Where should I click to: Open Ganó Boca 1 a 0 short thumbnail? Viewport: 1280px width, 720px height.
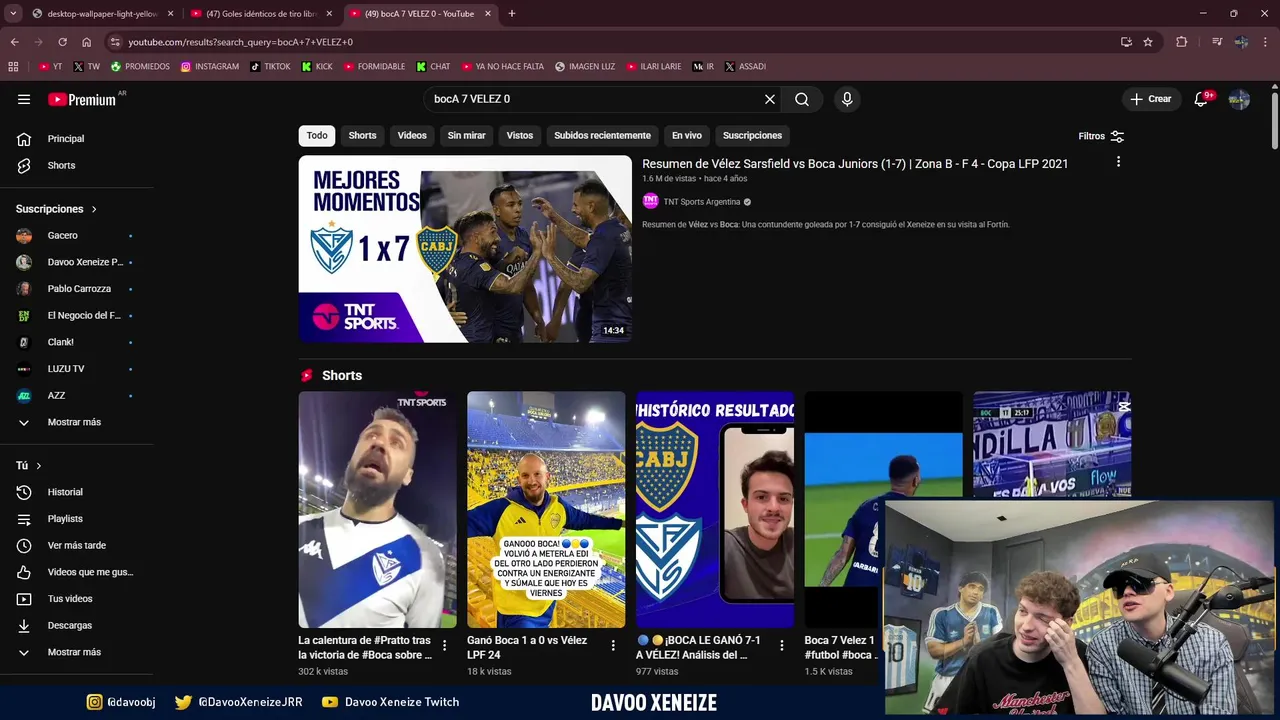546,509
